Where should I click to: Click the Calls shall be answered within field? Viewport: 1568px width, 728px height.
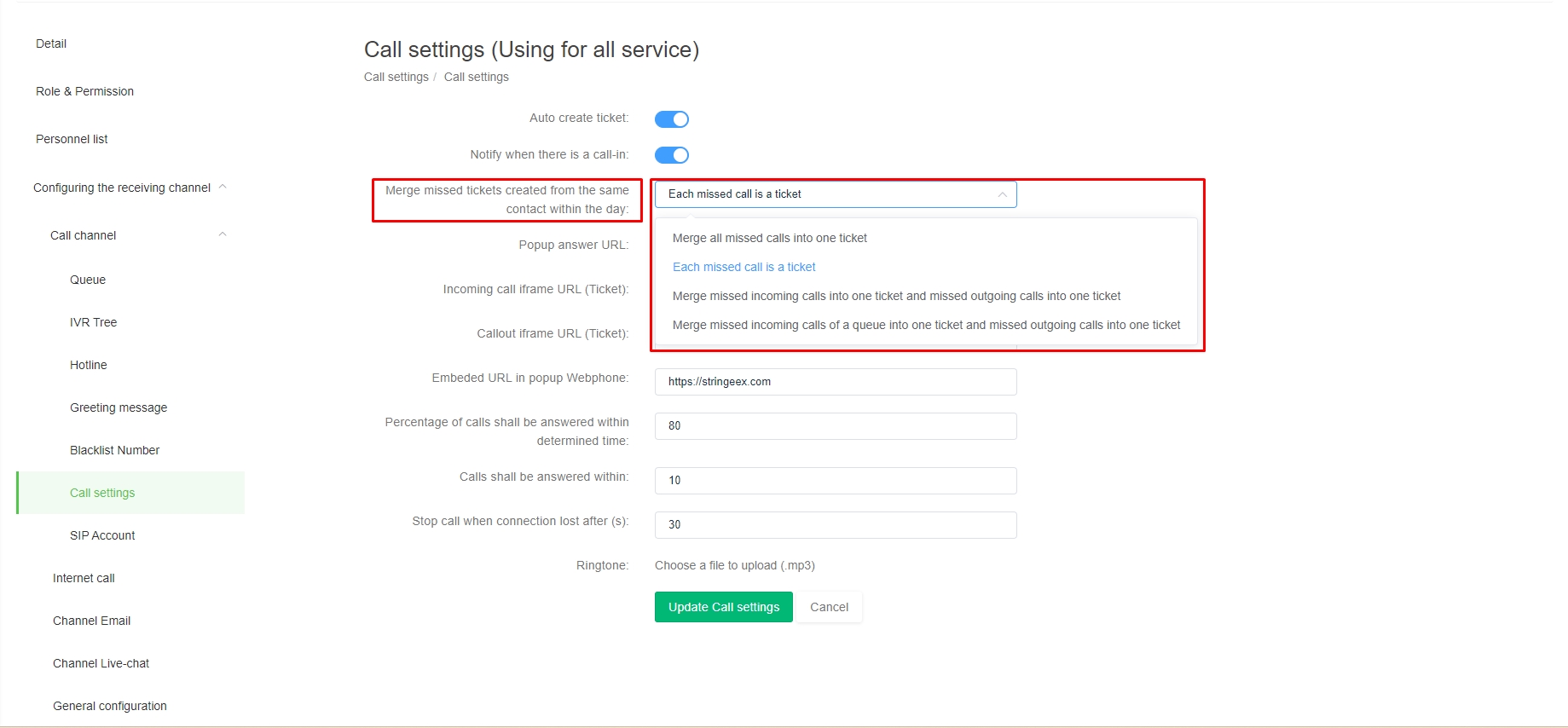click(835, 481)
